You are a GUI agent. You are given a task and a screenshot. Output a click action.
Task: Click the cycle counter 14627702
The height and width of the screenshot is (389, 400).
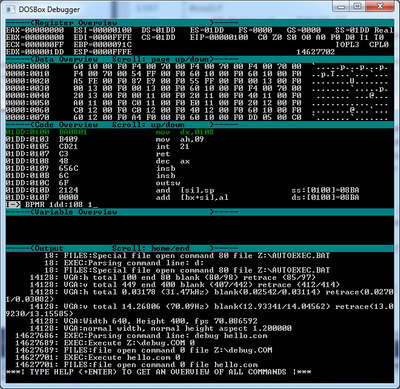[316, 52]
